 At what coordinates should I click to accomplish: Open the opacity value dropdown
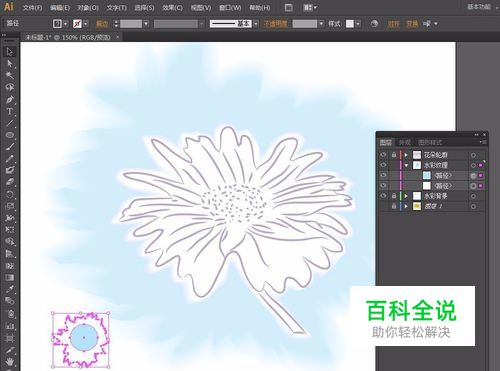click(321, 24)
